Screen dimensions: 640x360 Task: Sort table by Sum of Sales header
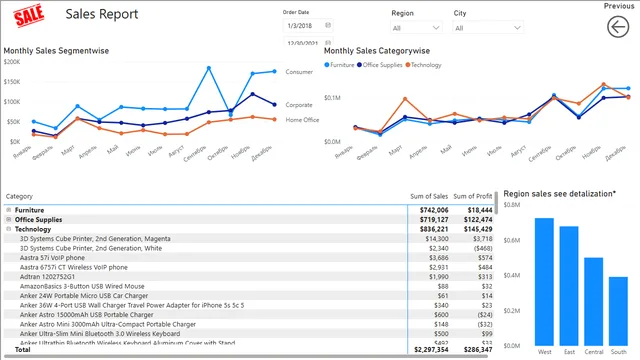(429, 196)
